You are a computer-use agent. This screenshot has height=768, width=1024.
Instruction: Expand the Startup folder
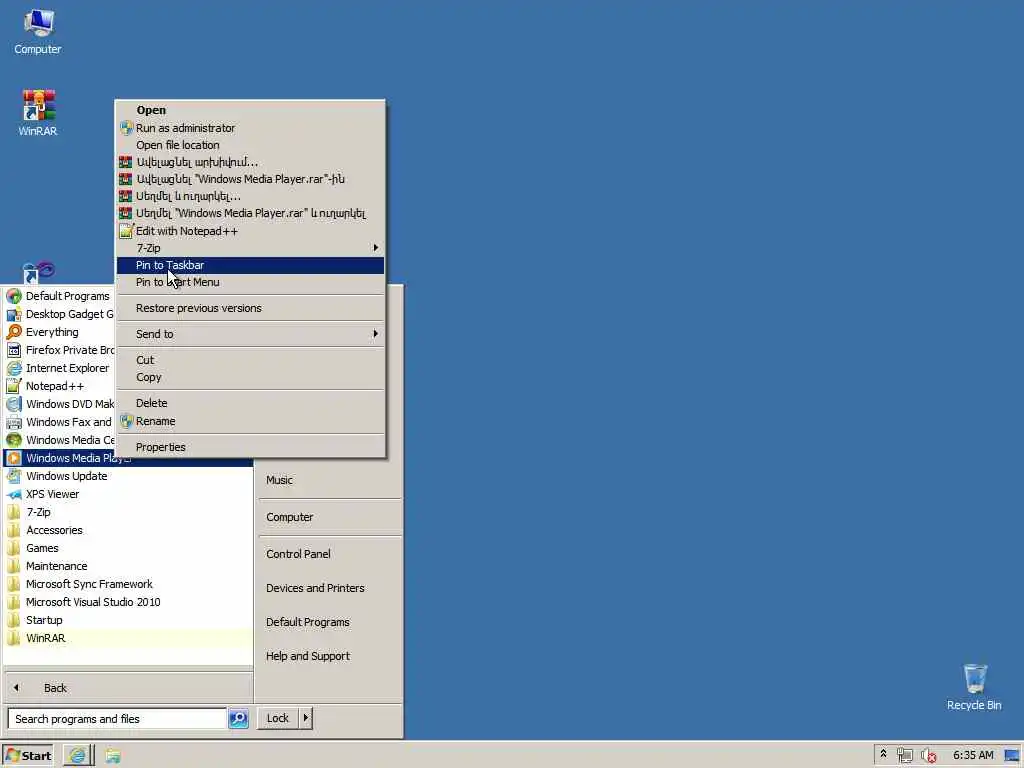(128, 620)
